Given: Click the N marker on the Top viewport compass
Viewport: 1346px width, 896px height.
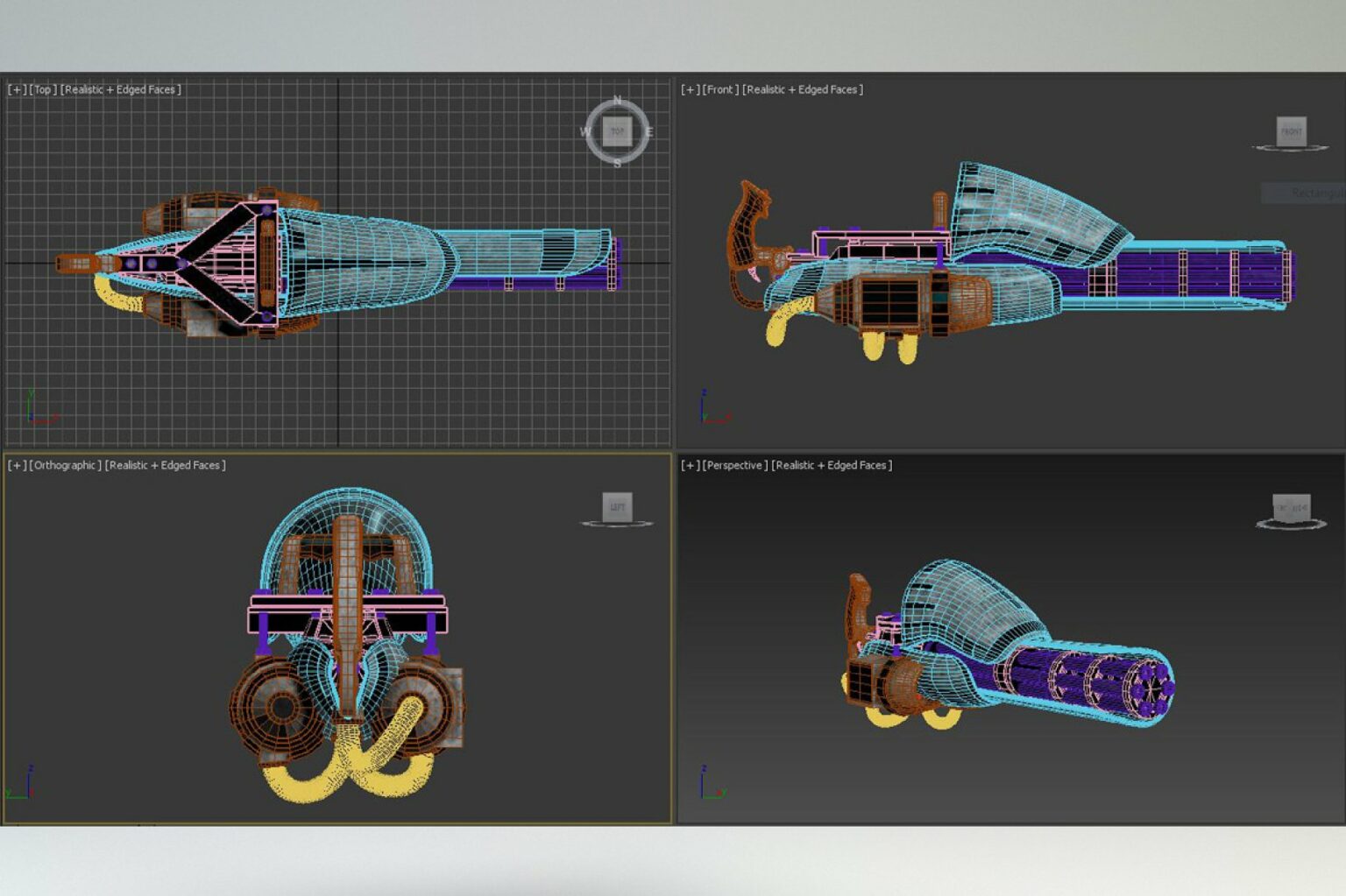Looking at the screenshot, I should pos(618,100).
